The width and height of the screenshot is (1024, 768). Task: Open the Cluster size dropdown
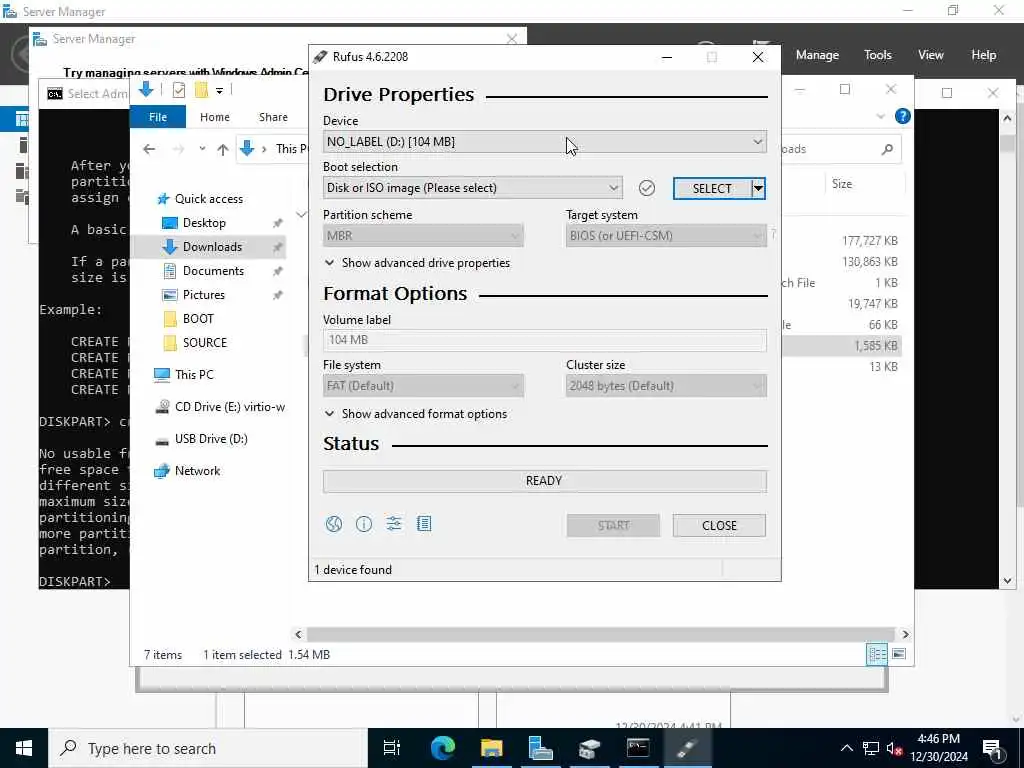click(666, 386)
